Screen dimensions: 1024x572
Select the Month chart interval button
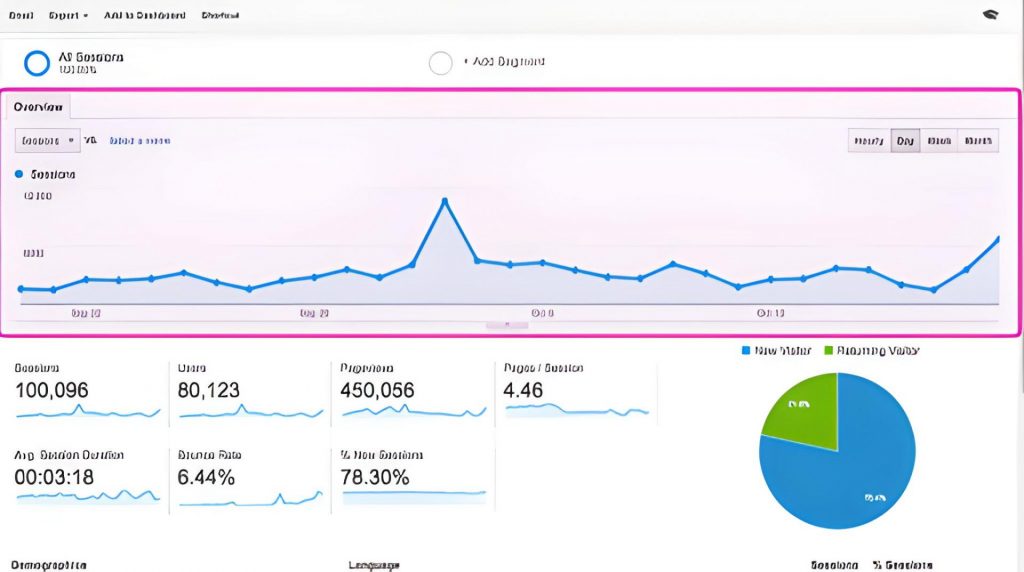[x=977, y=141]
